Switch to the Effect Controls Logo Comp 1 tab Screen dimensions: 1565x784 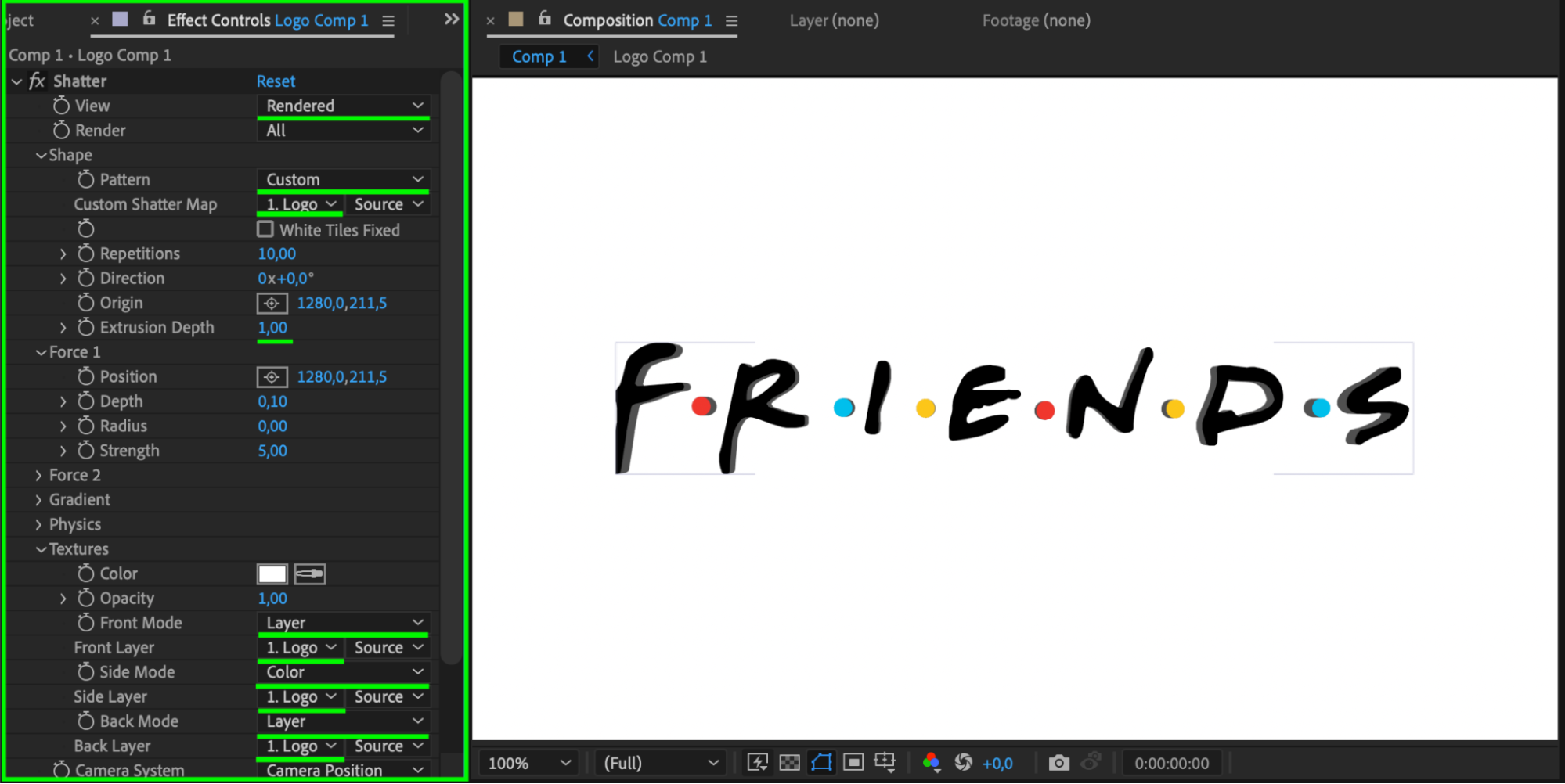268,20
